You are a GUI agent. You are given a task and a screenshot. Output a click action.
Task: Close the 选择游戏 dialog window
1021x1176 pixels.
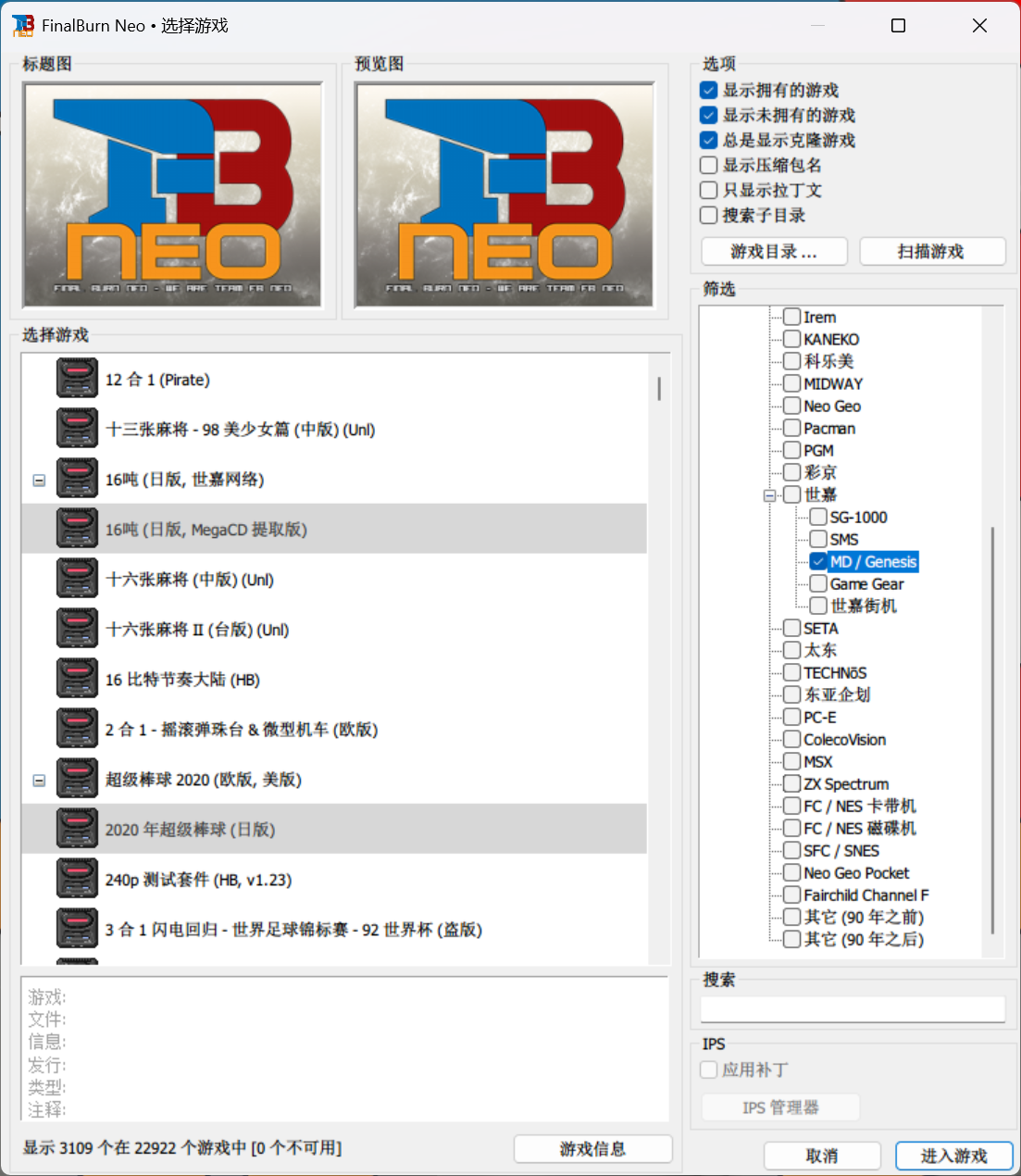pos(979,26)
